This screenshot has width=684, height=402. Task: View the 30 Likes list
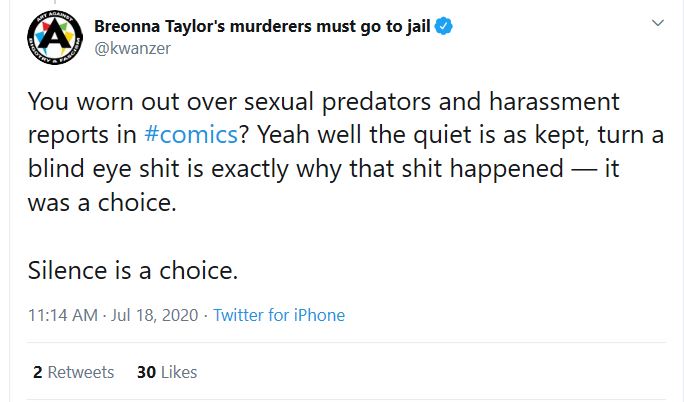(166, 372)
